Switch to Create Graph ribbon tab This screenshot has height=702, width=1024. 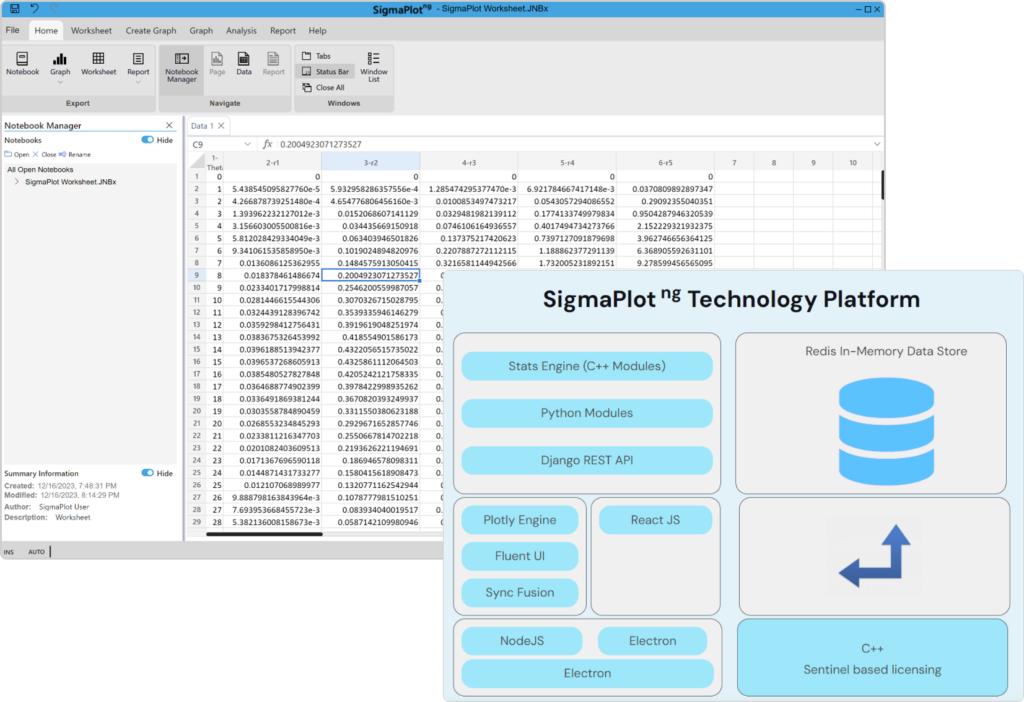151,31
